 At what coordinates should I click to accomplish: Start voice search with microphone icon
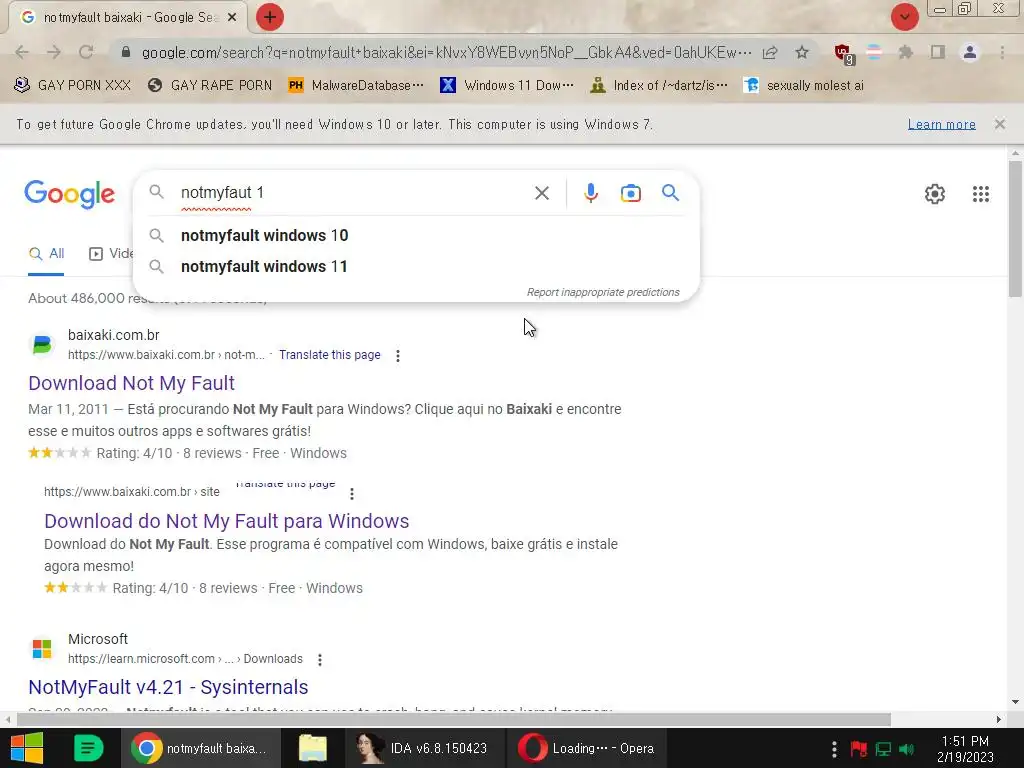(x=590, y=193)
